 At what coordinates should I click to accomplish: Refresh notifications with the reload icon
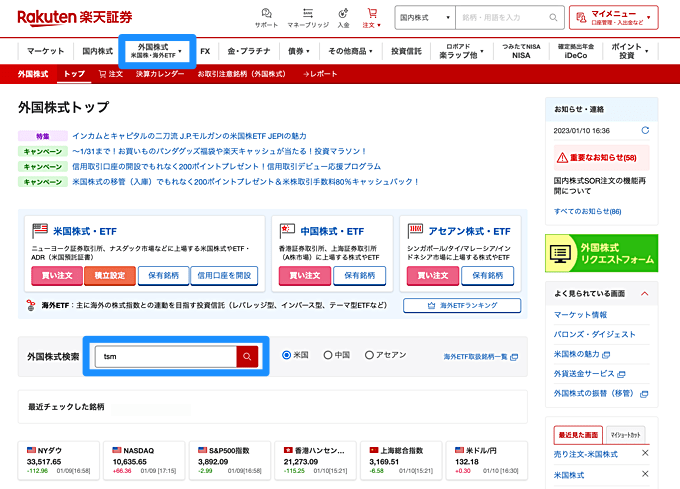[645, 130]
